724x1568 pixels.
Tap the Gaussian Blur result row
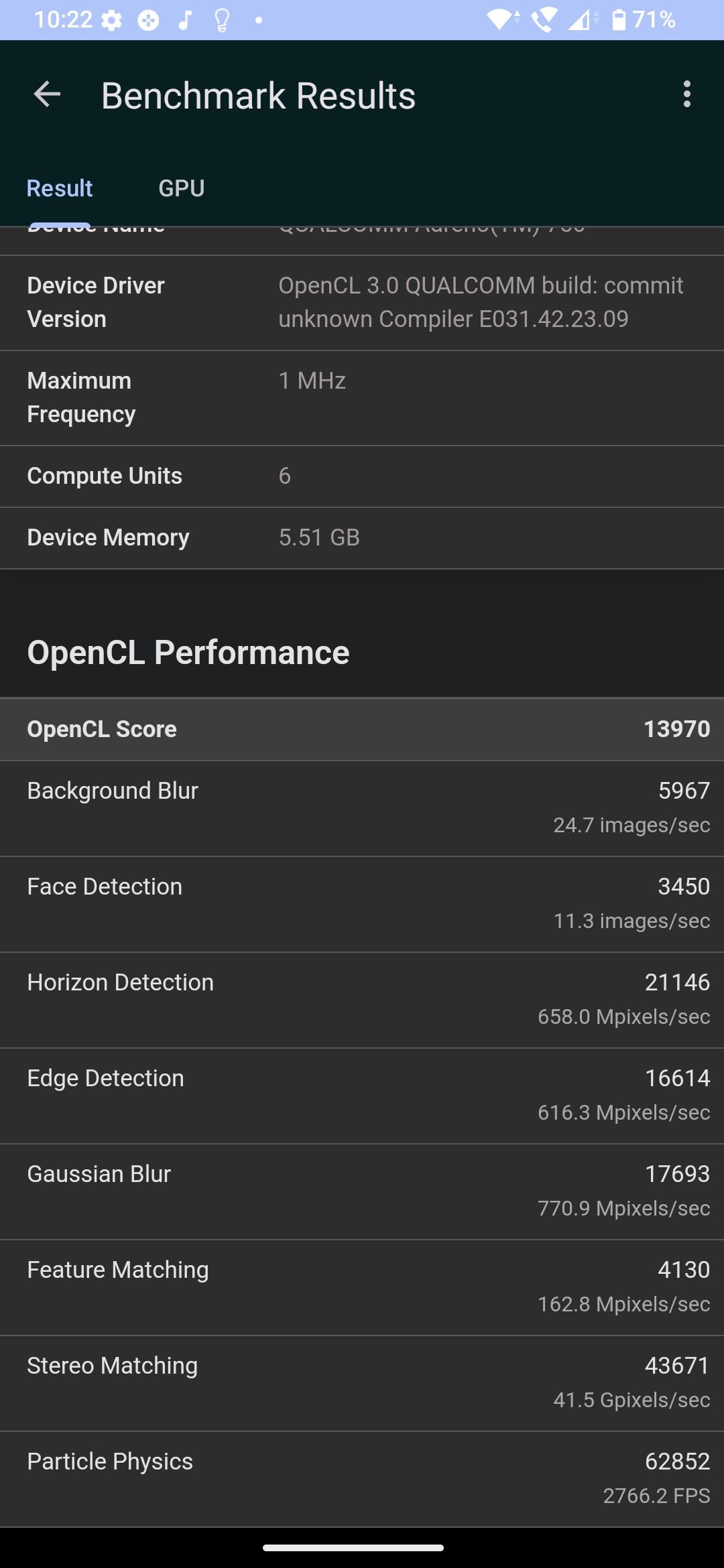[x=362, y=1191]
